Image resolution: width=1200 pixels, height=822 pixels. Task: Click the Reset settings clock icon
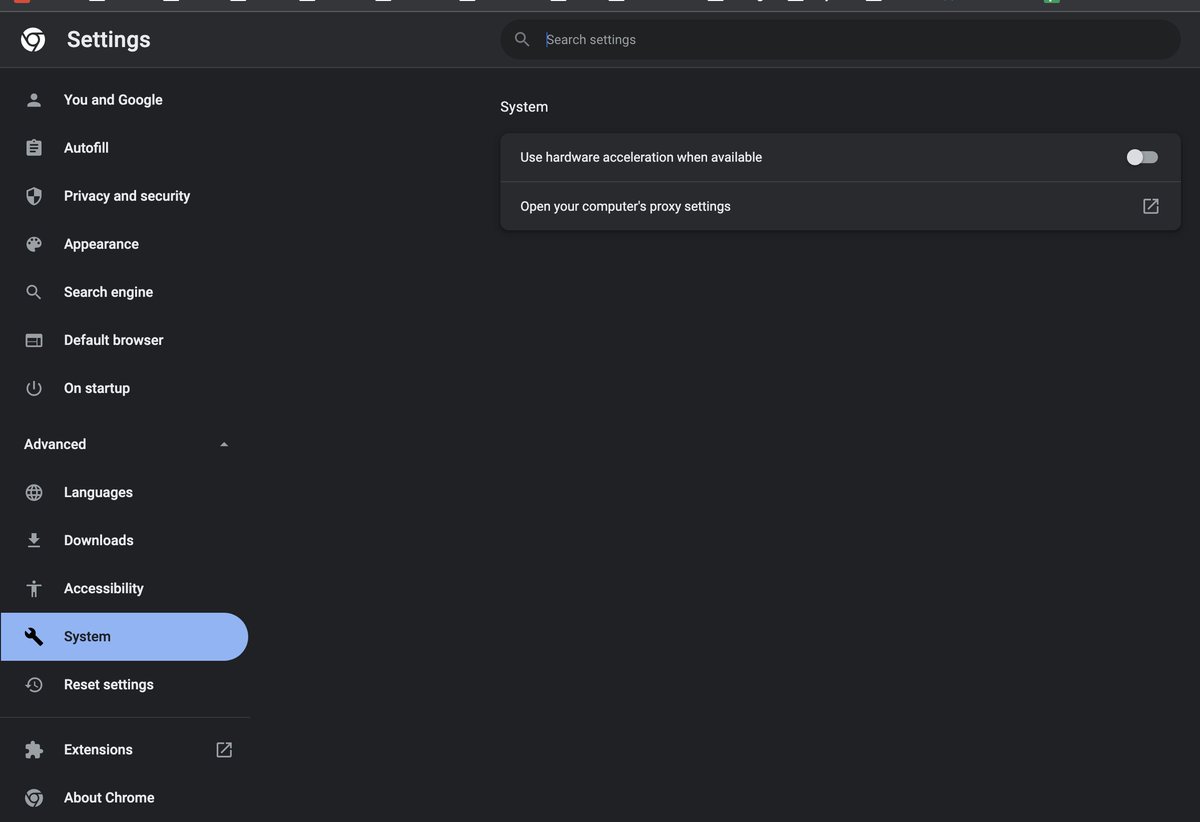33,684
